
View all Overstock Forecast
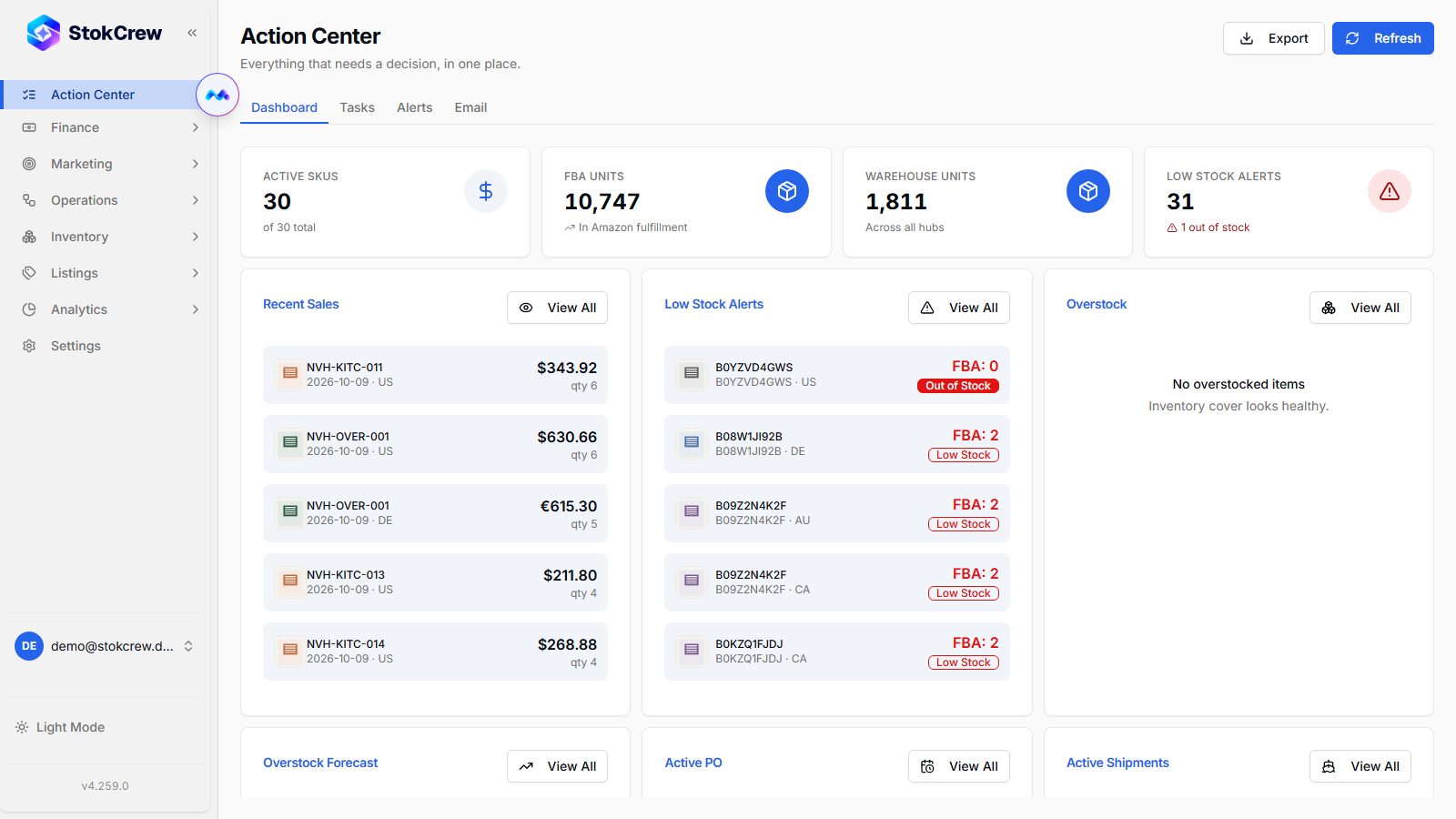click(557, 766)
